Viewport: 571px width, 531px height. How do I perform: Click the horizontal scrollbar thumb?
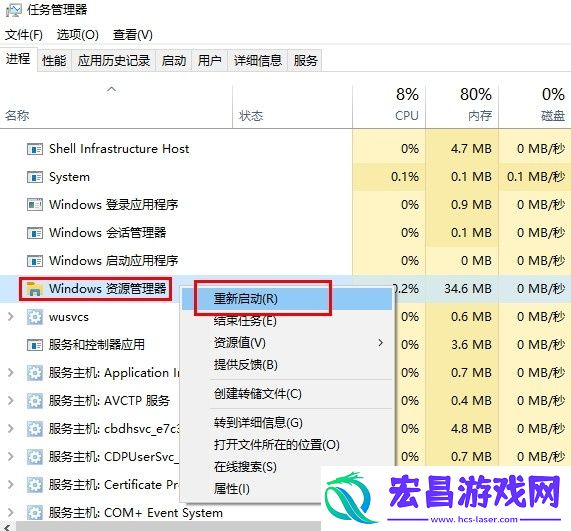point(168,527)
